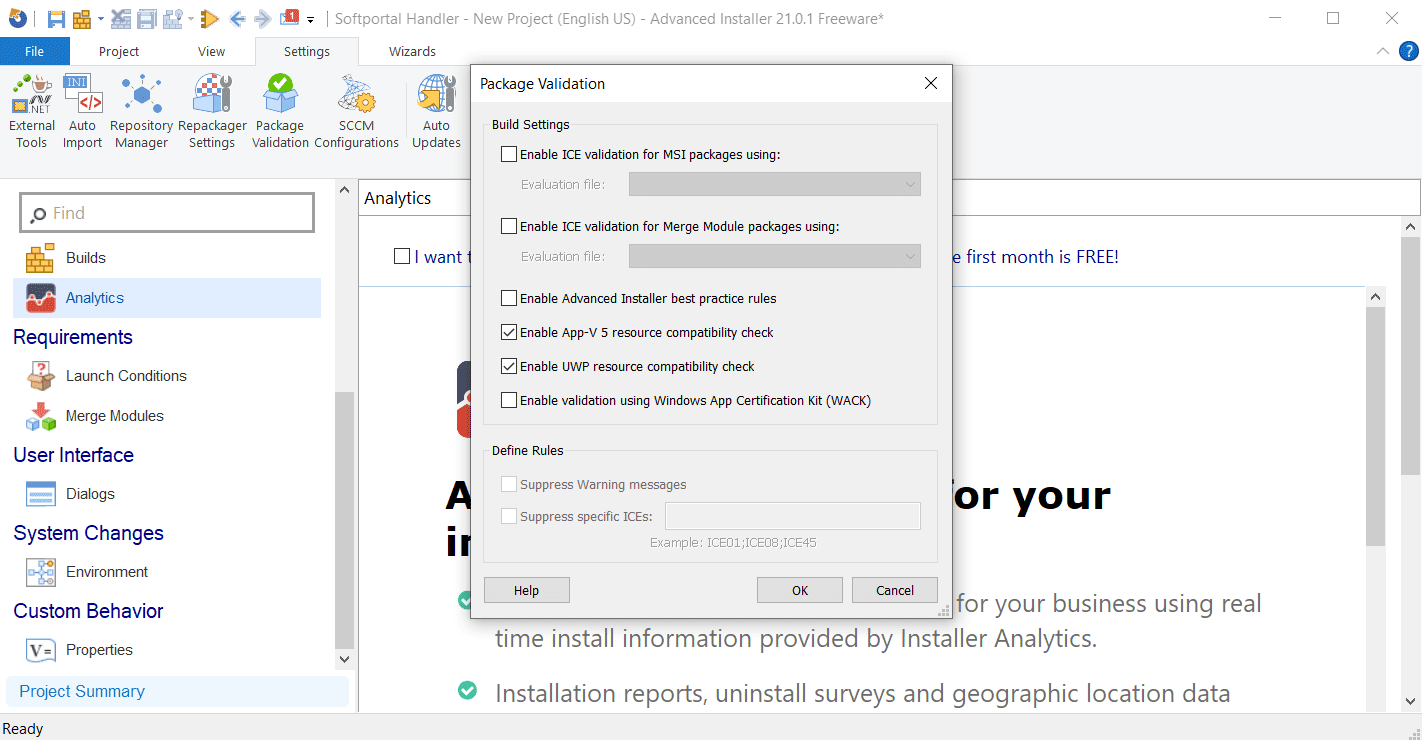Open Project Summary in the sidebar

pos(177,691)
